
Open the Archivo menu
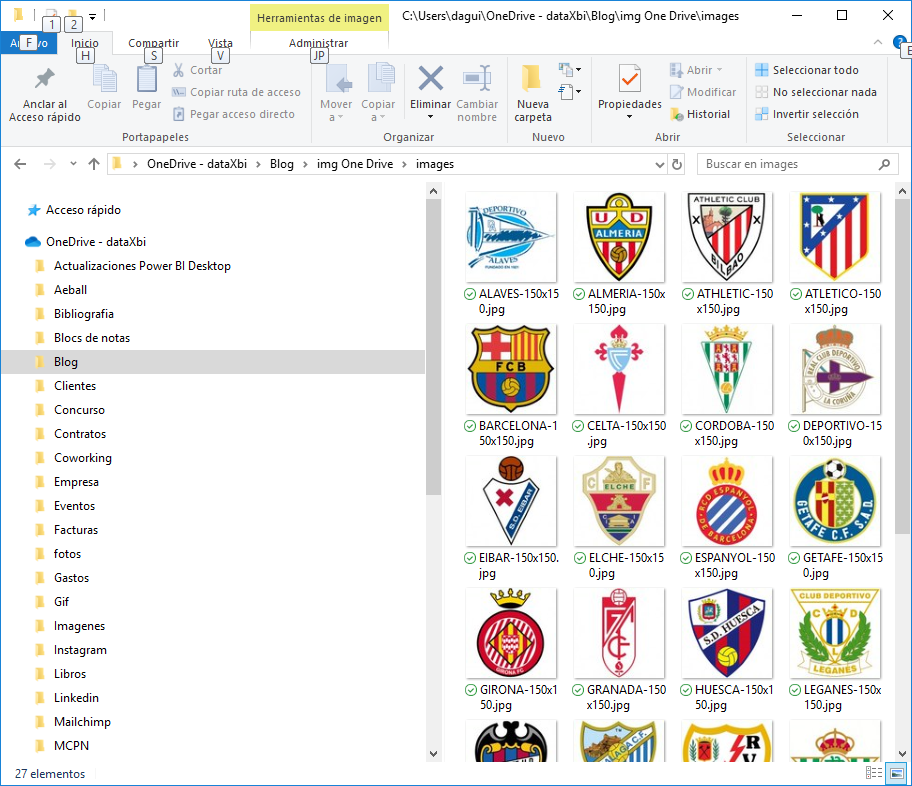28,43
